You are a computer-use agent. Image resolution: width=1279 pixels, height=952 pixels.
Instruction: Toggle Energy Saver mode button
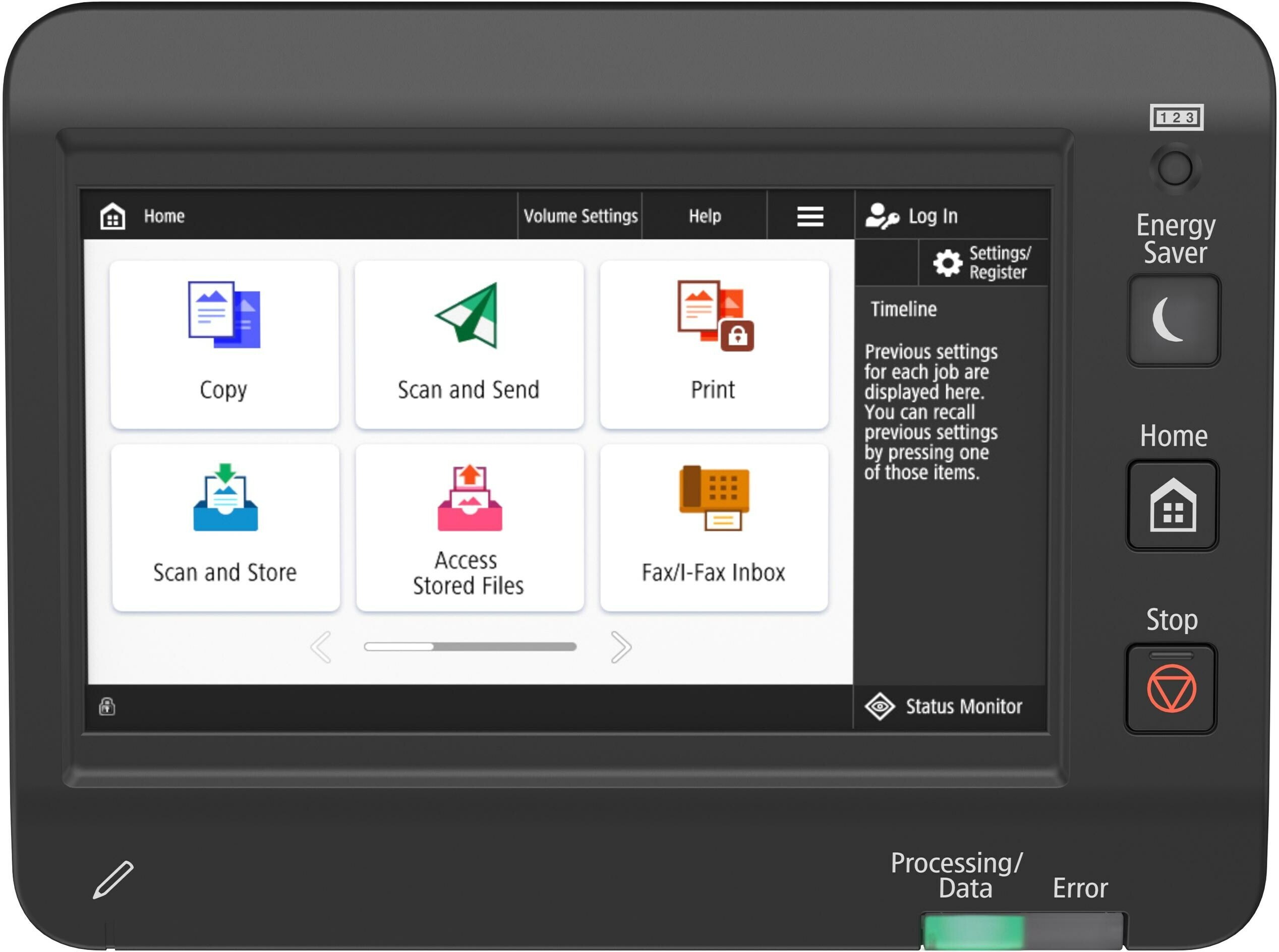1173,320
